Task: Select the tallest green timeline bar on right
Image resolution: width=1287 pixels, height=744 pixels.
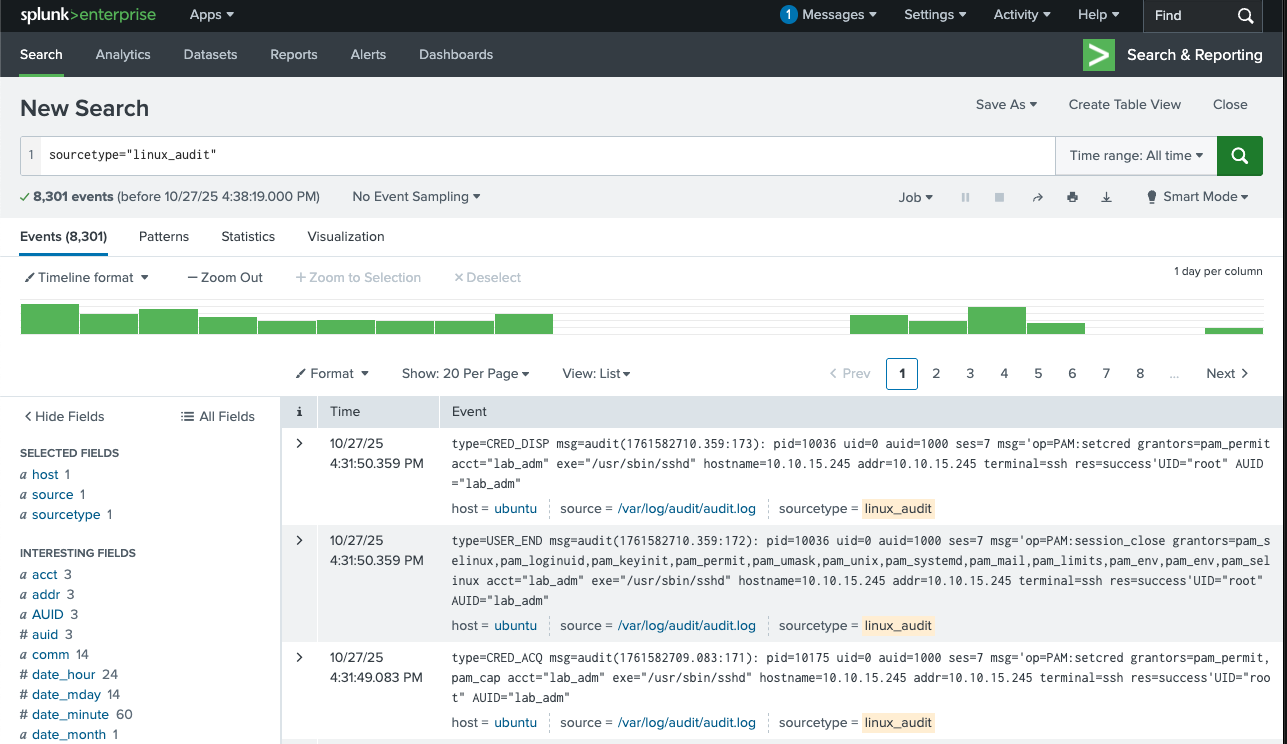Action: tap(996, 320)
